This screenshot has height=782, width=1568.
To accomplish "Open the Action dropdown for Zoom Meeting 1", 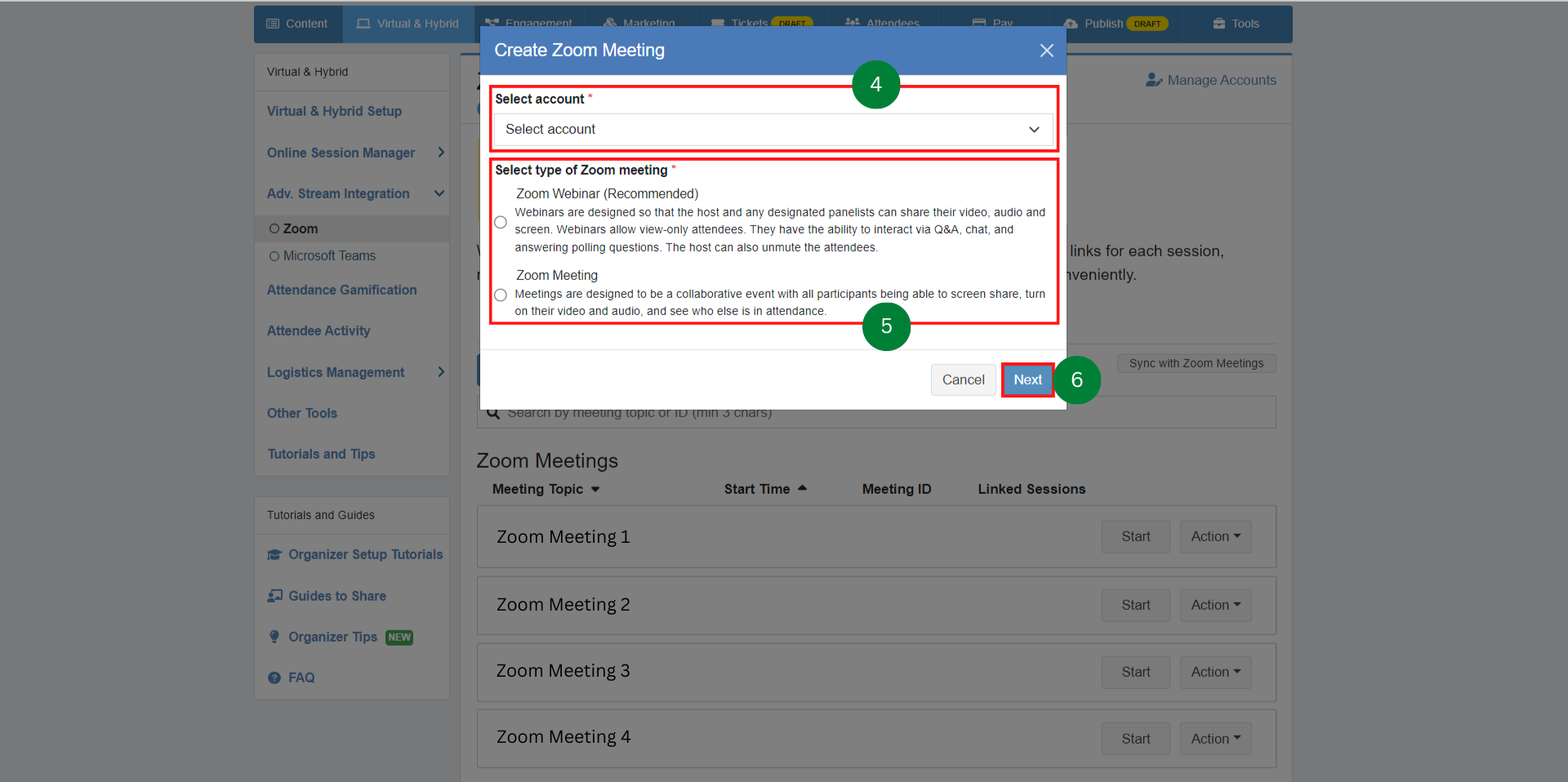I will click(x=1214, y=536).
